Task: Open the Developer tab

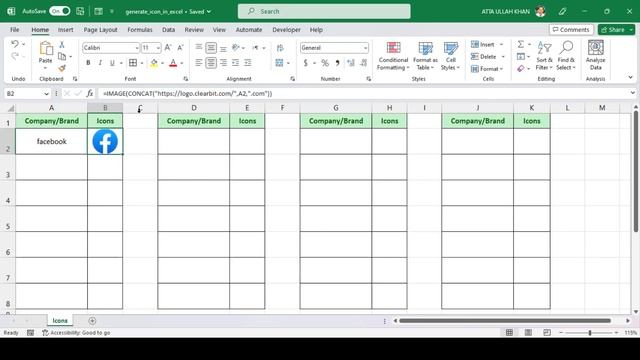Action: [x=286, y=30]
